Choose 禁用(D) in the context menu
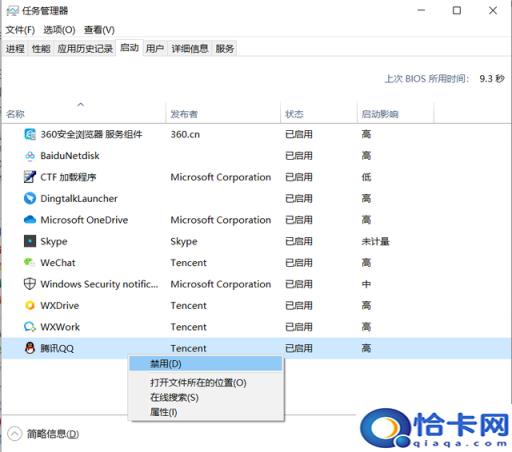This screenshot has width=512, height=452. [206, 364]
